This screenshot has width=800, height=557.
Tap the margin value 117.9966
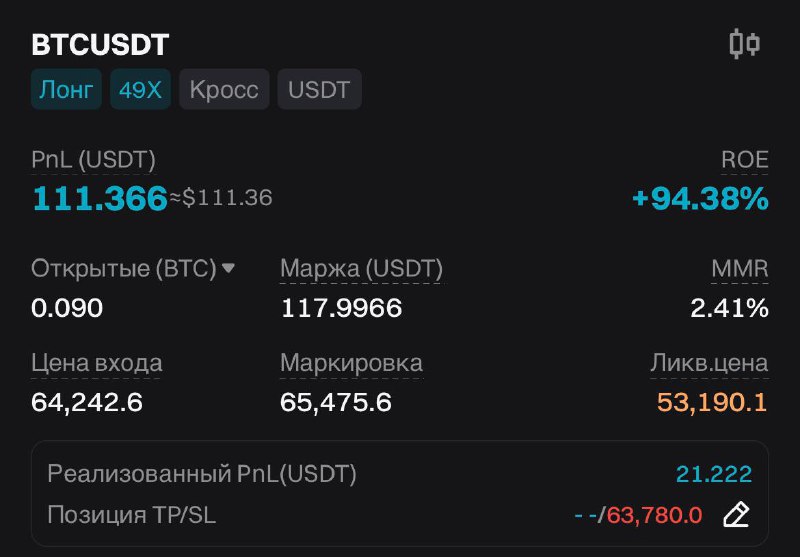pyautogui.click(x=341, y=308)
